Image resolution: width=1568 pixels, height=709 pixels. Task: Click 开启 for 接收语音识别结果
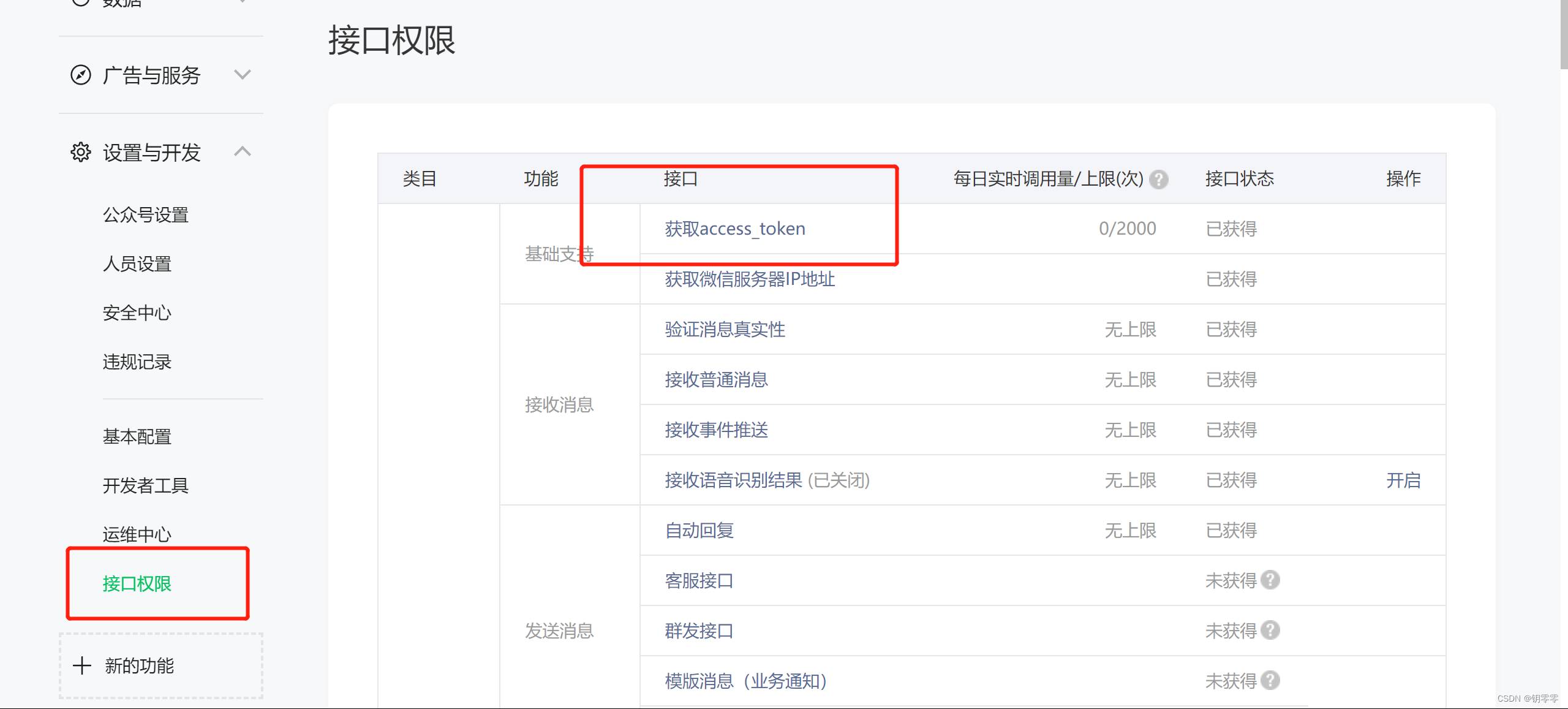1403,480
